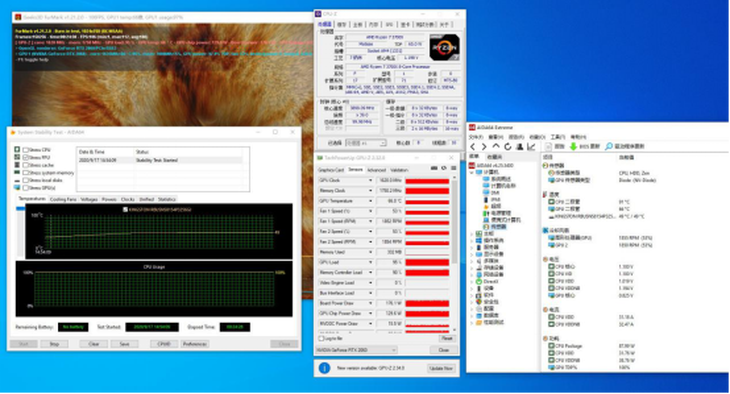Toggle the Stress FPU checkbox
This screenshot has height=394, width=730.
pos(26,157)
